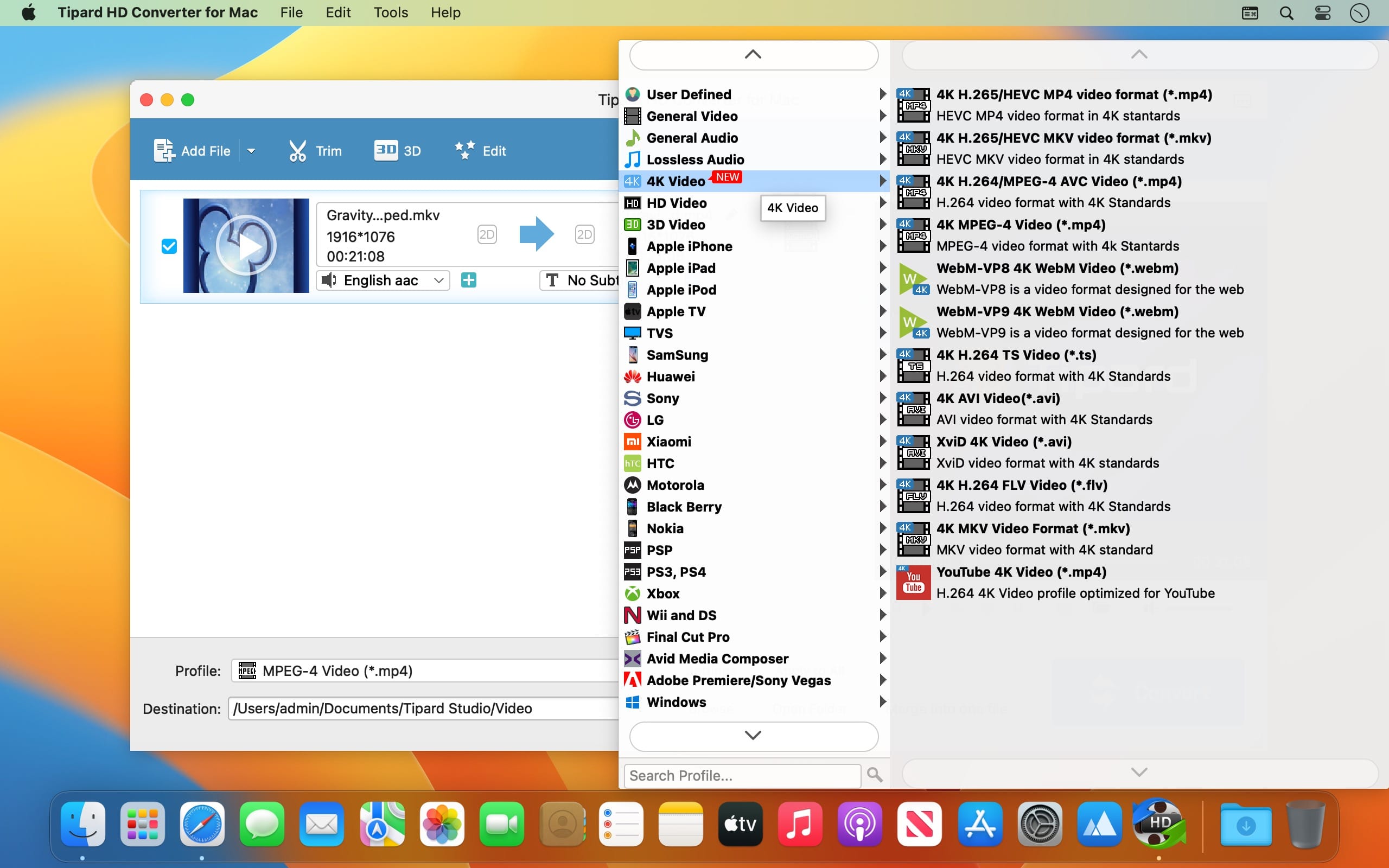Click the source 2D badge icon

coord(487,234)
